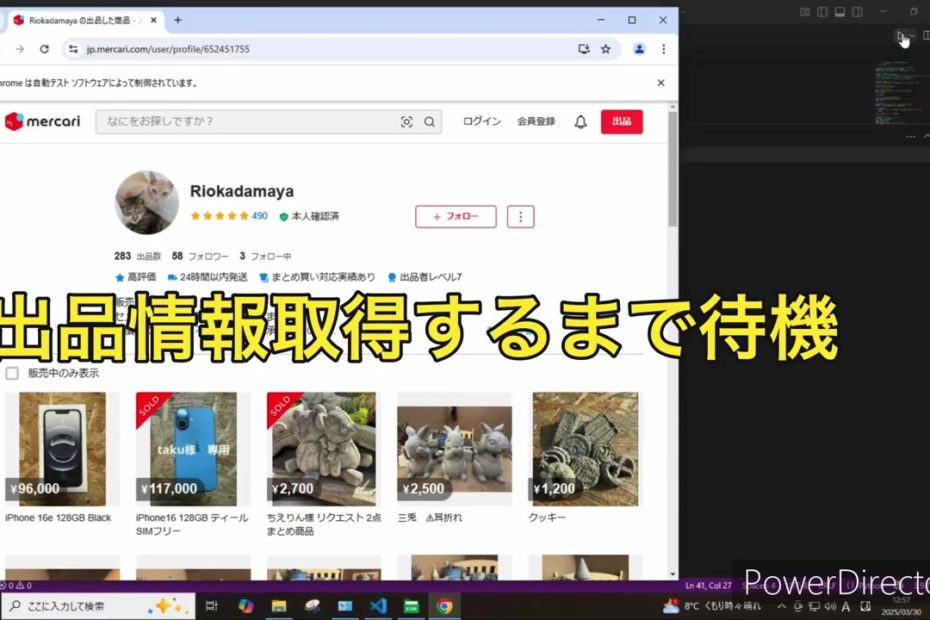930x620 pixels.
Task: Click the Mercari notification bell icon
Action: [580, 122]
